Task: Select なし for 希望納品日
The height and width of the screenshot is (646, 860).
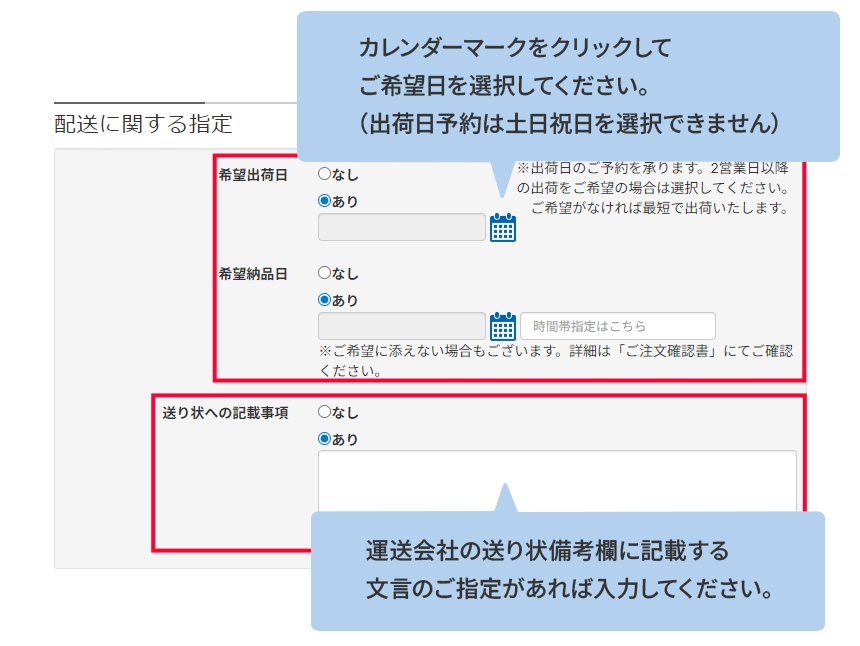Action: [324, 273]
